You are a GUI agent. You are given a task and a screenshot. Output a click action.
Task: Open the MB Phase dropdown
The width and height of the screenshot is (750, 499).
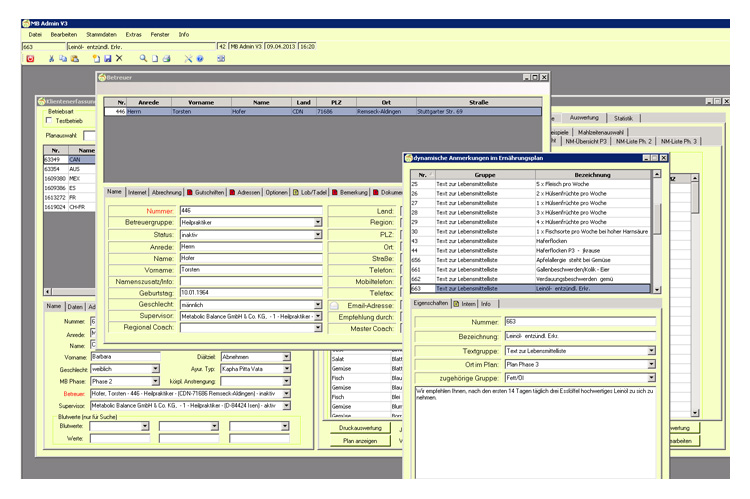click(155, 381)
